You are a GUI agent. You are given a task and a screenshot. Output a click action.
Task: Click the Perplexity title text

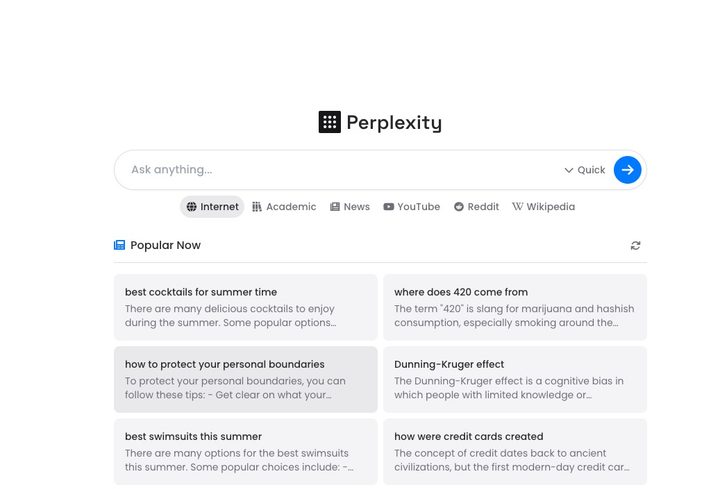pyautogui.click(x=394, y=123)
